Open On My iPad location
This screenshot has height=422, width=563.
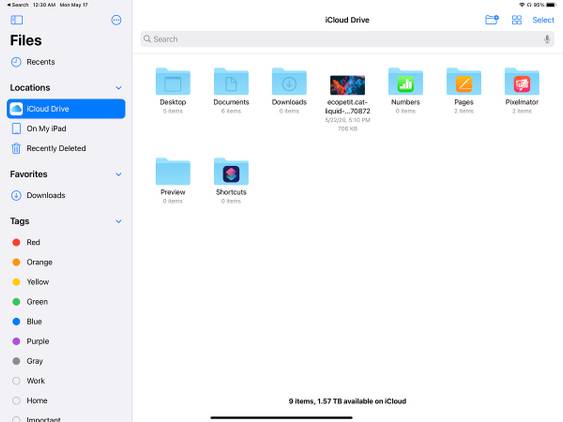(x=66, y=129)
